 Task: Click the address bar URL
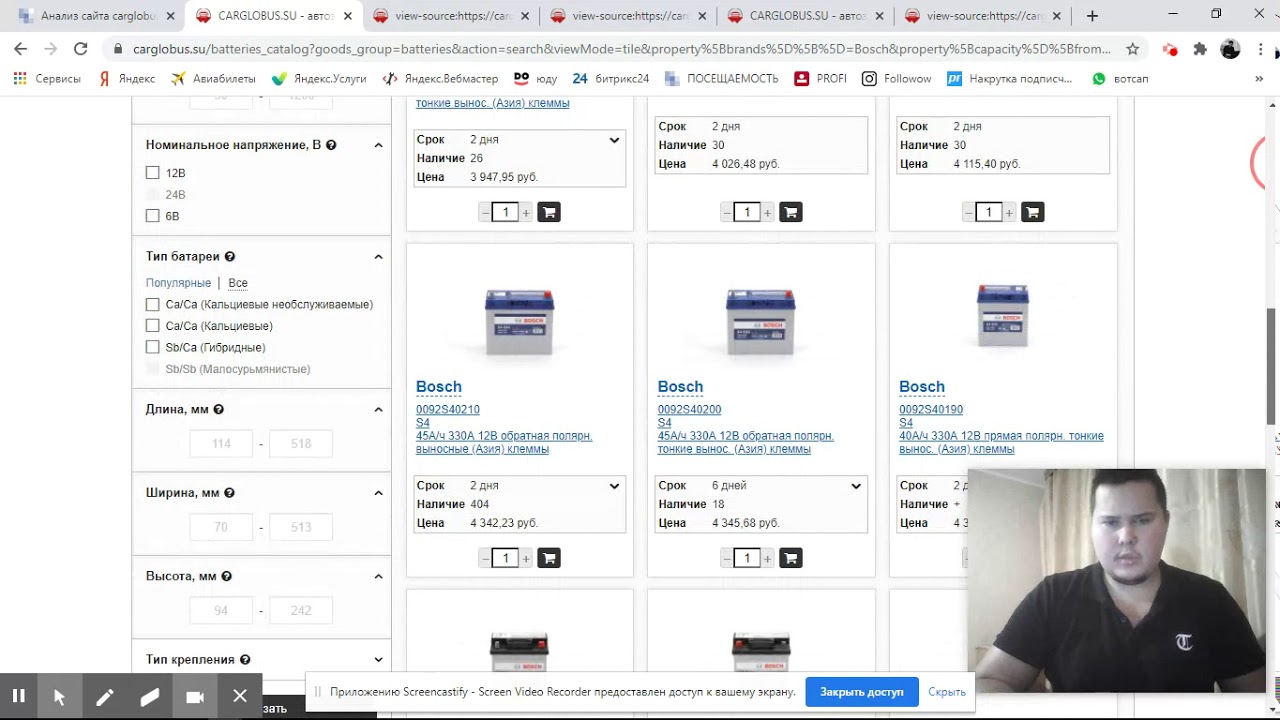click(x=620, y=49)
